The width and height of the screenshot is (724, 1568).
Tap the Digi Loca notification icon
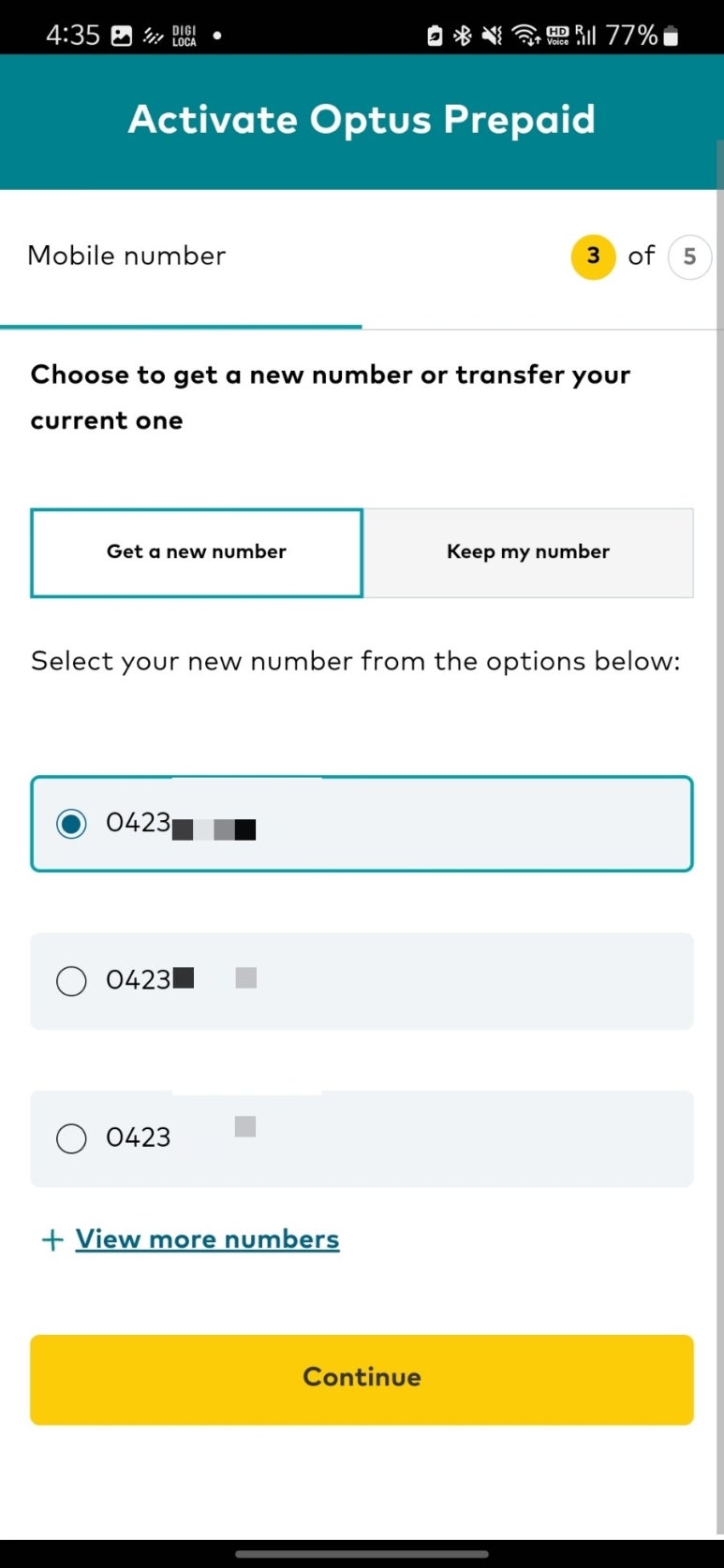(185, 36)
